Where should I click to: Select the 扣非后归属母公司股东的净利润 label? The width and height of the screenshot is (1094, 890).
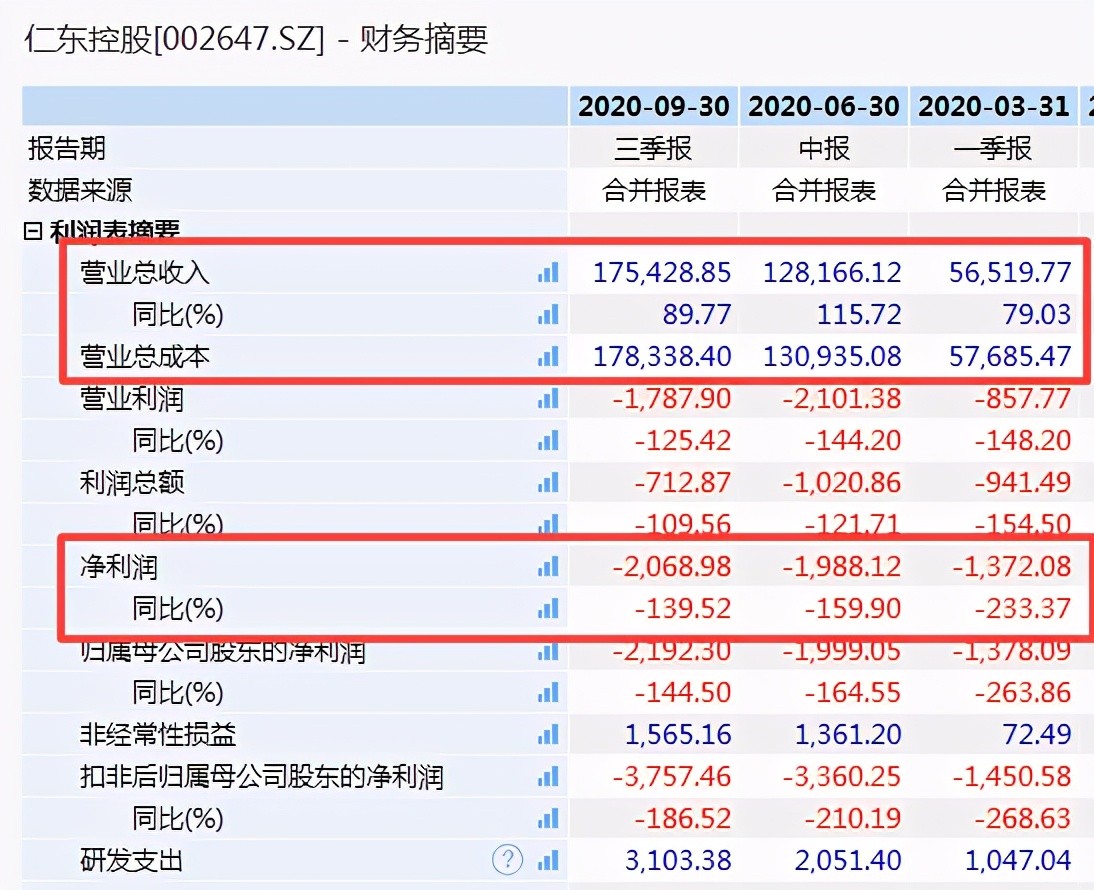coord(262,776)
